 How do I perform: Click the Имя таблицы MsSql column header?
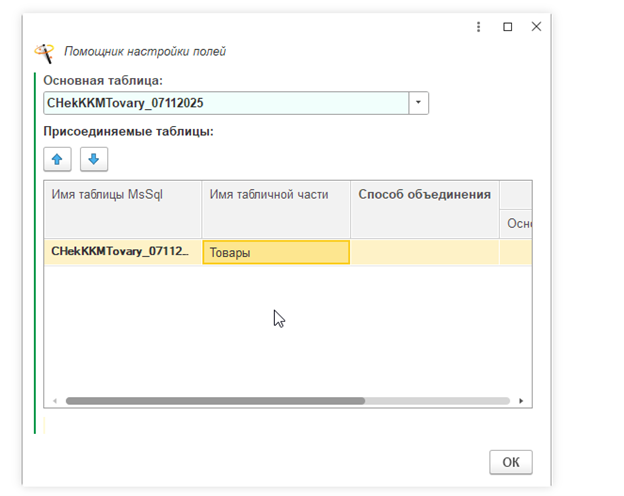pyautogui.click(x=123, y=195)
